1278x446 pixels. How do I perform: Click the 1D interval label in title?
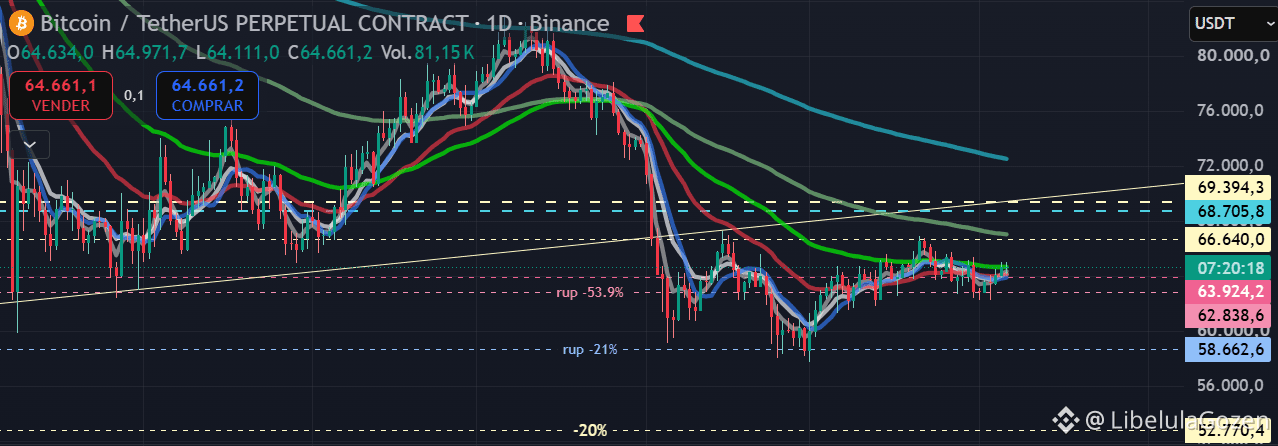point(501,23)
